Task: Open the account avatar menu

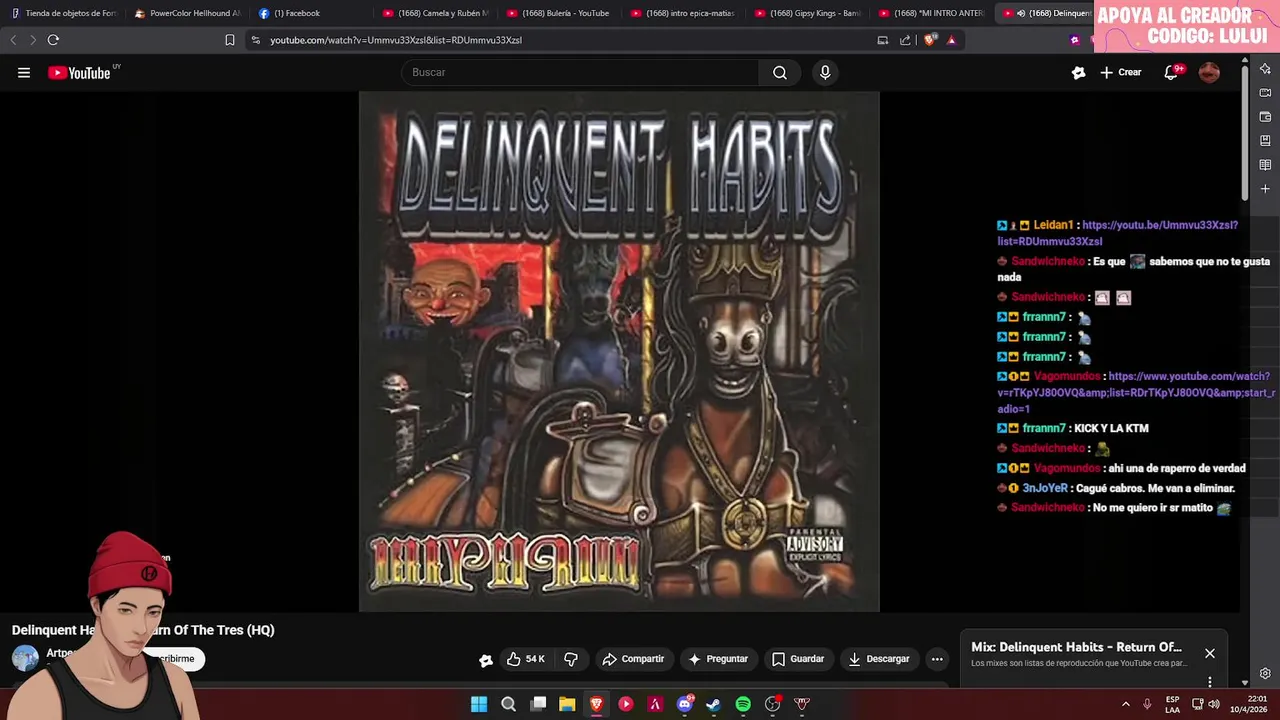Action: (x=1209, y=72)
